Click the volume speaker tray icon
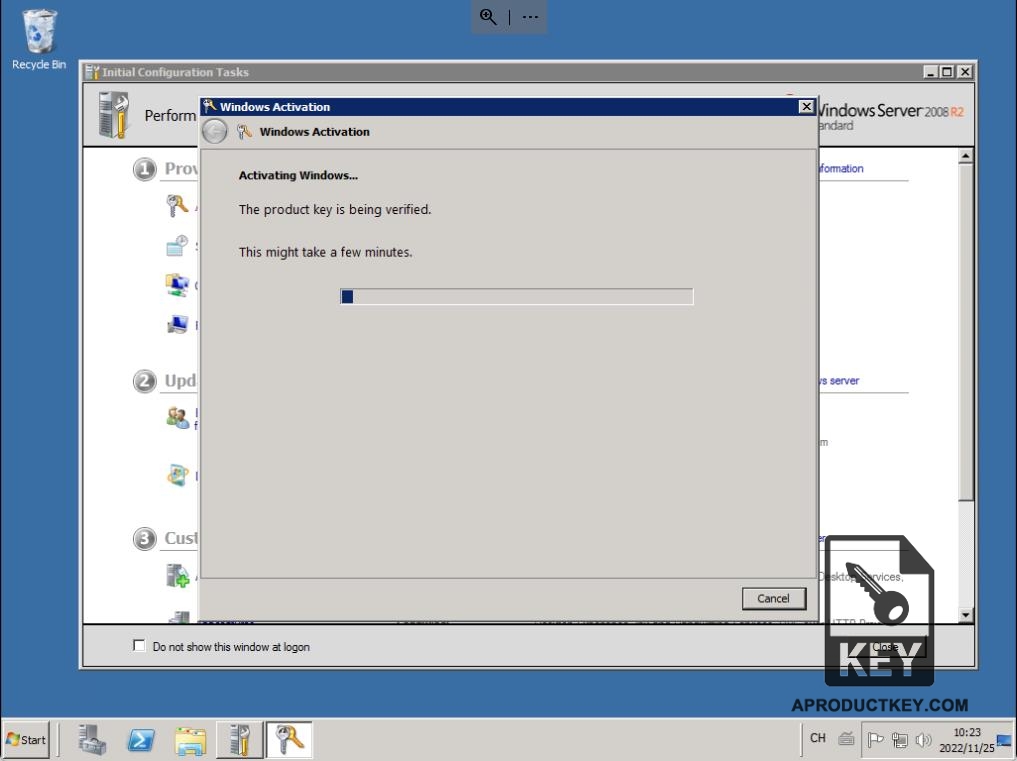Viewport: 1017px width, 761px height. coord(923,740)
